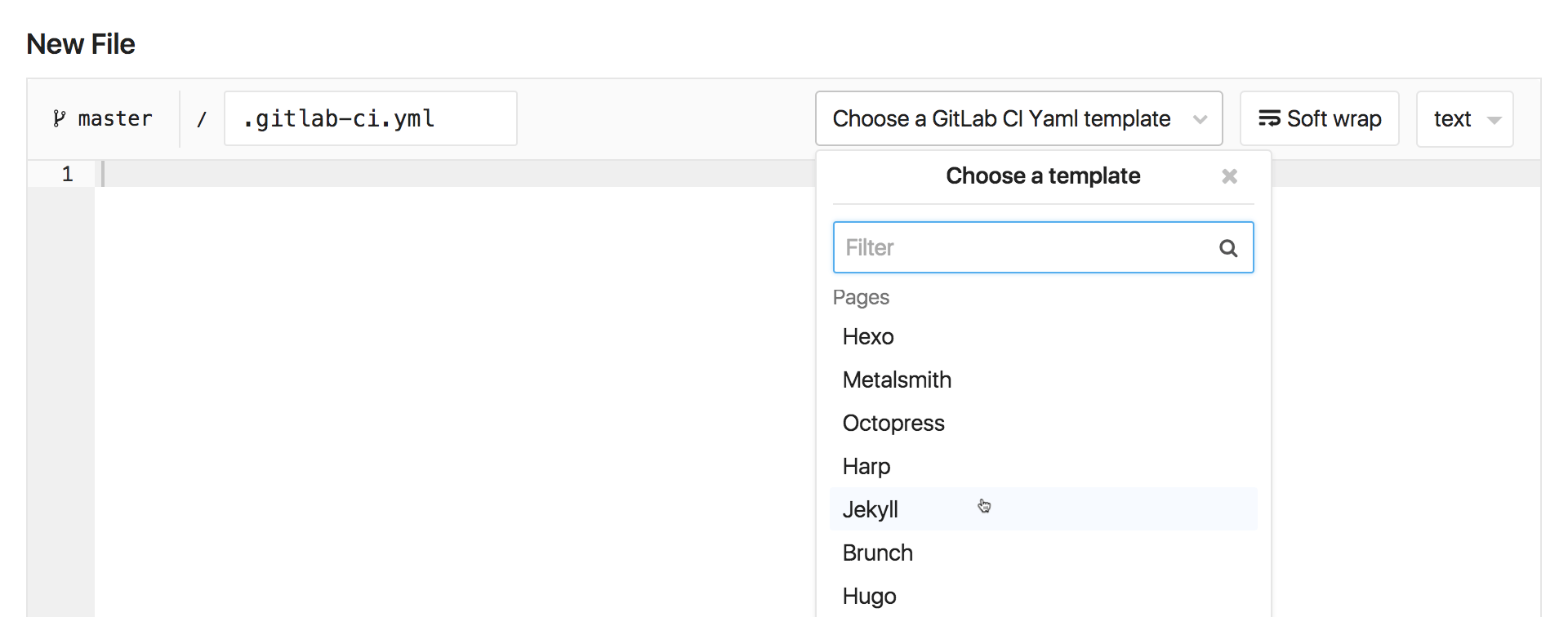Click the search magnifier in the Filter box

(x=1228, y=247)
